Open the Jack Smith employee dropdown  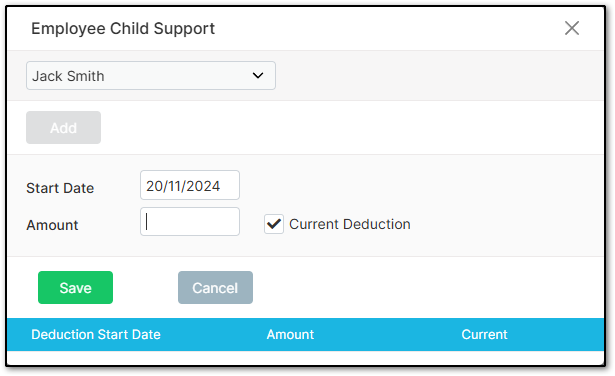151,76
